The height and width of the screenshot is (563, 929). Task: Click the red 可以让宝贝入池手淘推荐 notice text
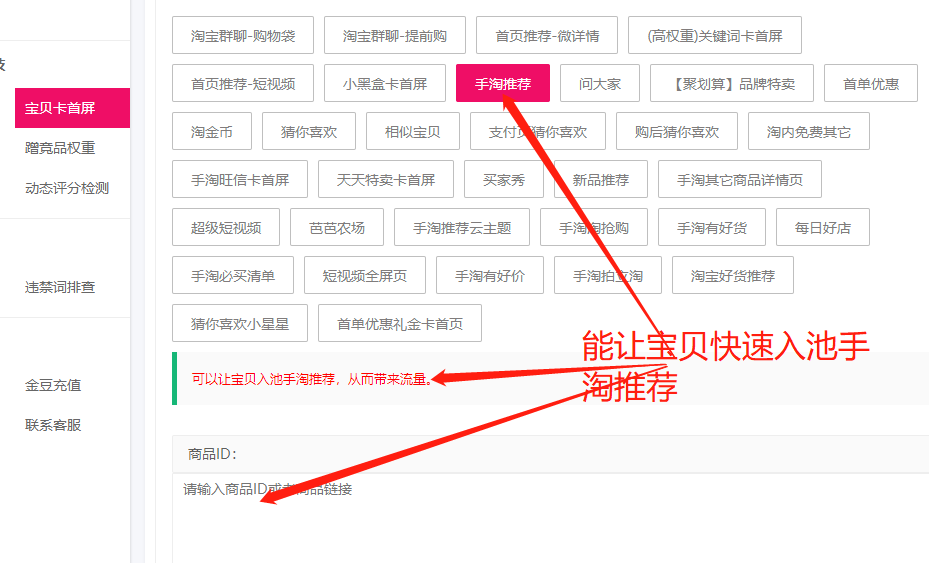point(312,379)
